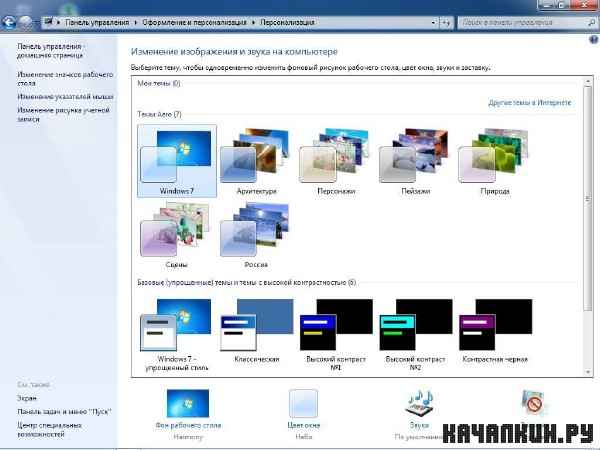Click the control panel icon in address bar
The height and width of the screenshot is (450, 600).
(48, 22)
